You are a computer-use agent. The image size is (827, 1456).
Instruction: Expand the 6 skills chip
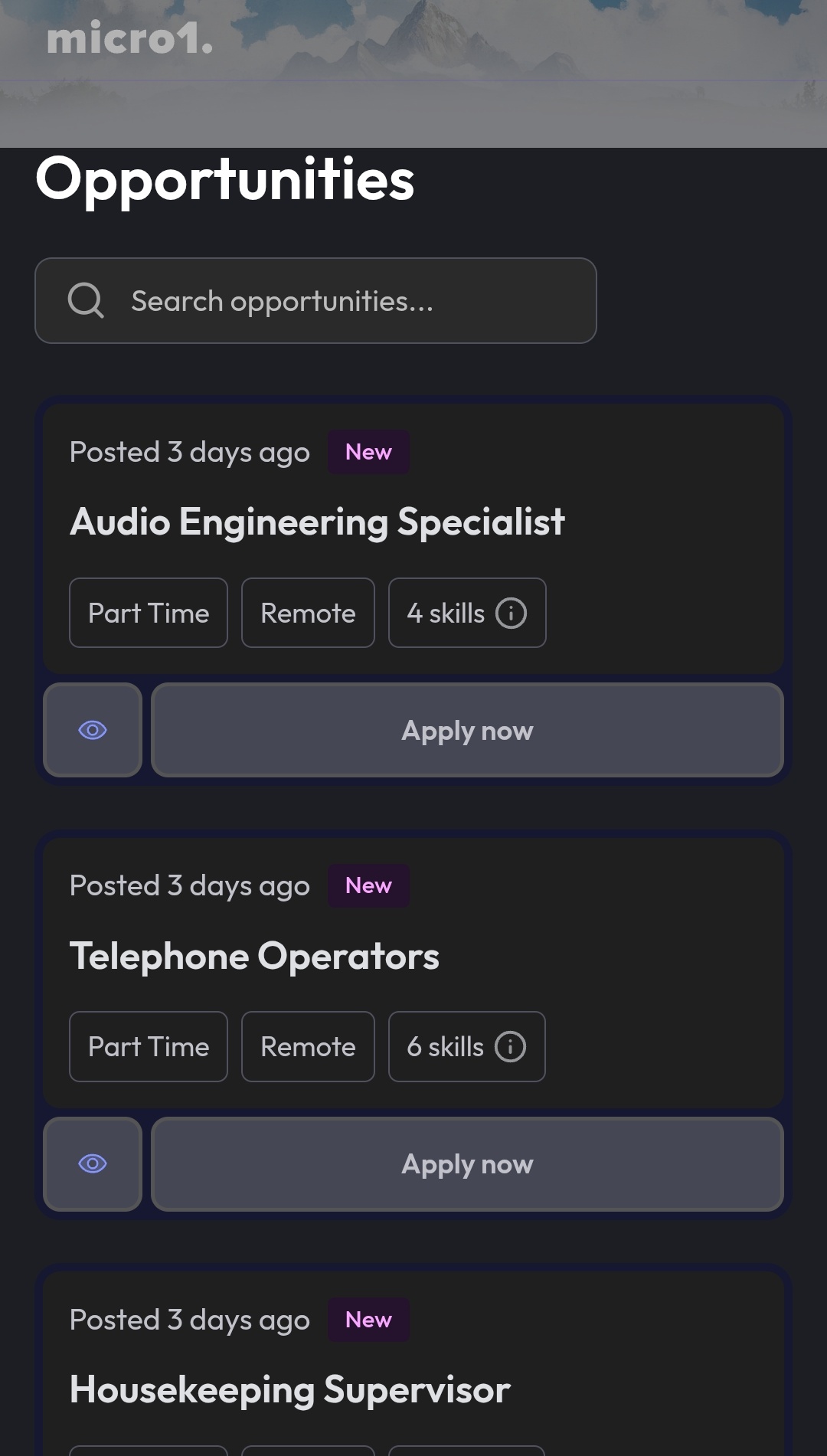coord(446,1046)
